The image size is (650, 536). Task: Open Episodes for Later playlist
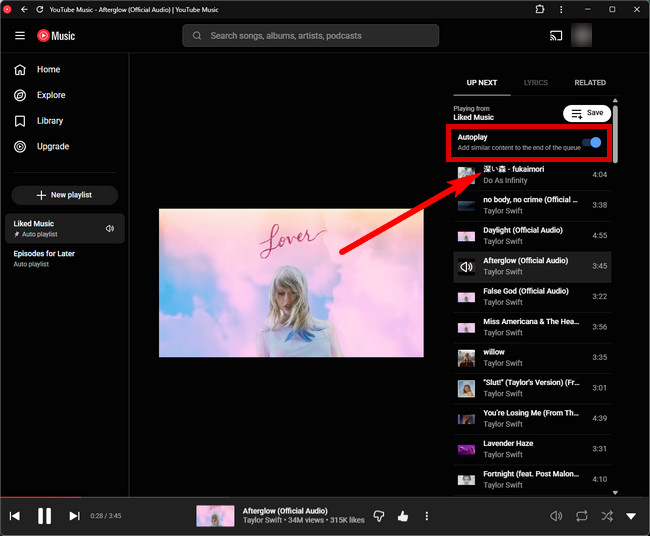coord(65,258)
